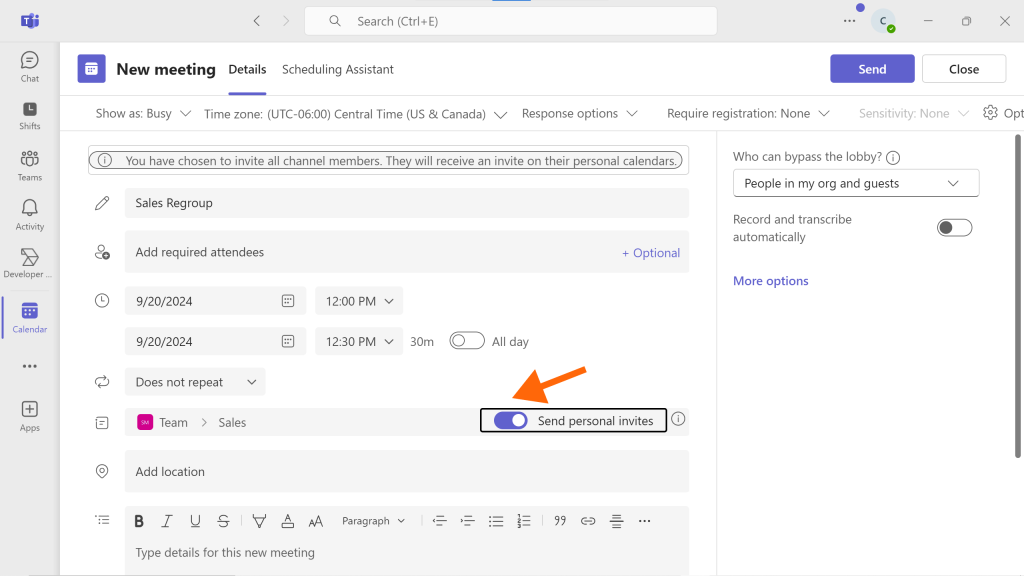The image size is (1024, 576).
Task: Click the Add location field
Action: click(407, 472)
